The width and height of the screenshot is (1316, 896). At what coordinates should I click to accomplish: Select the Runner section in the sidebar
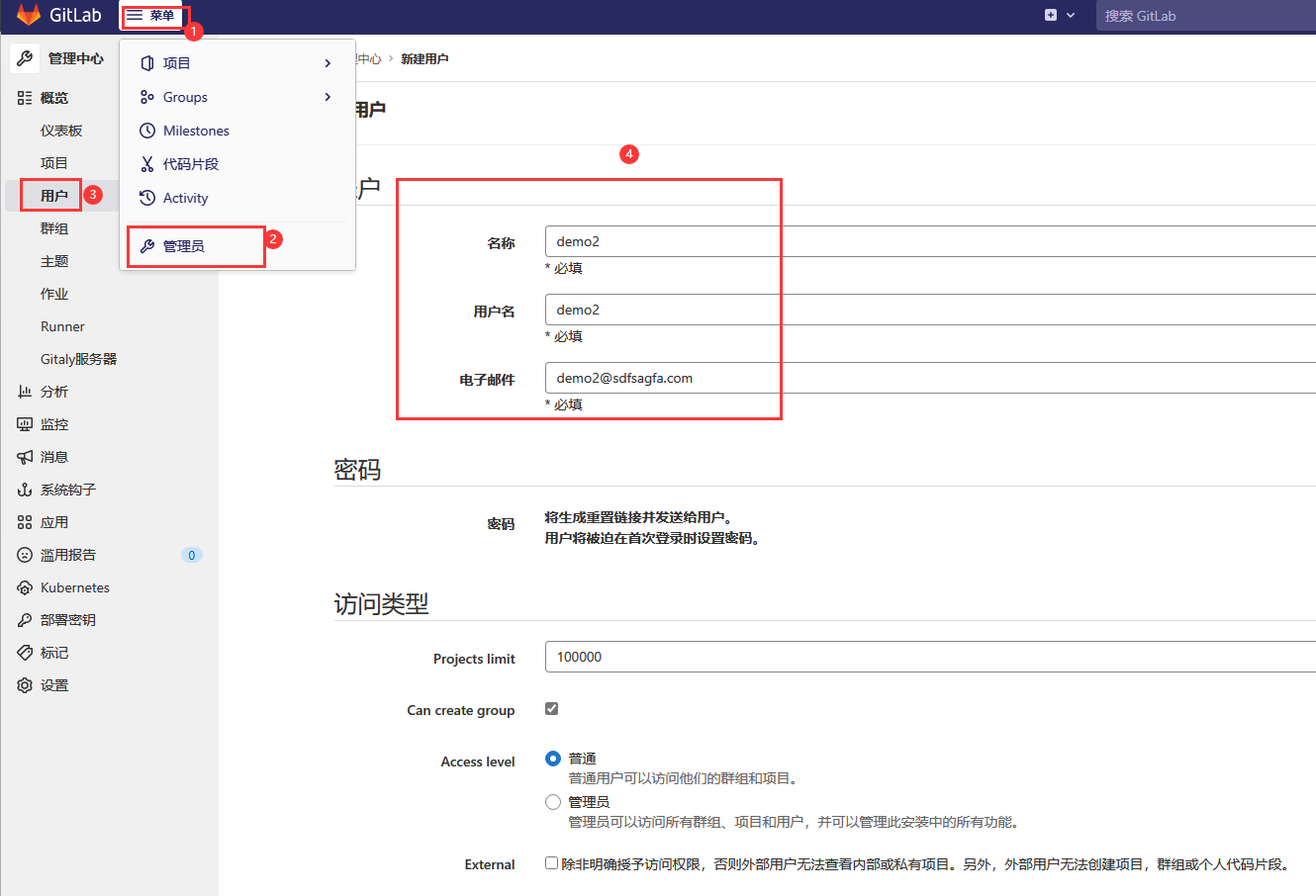61,325
